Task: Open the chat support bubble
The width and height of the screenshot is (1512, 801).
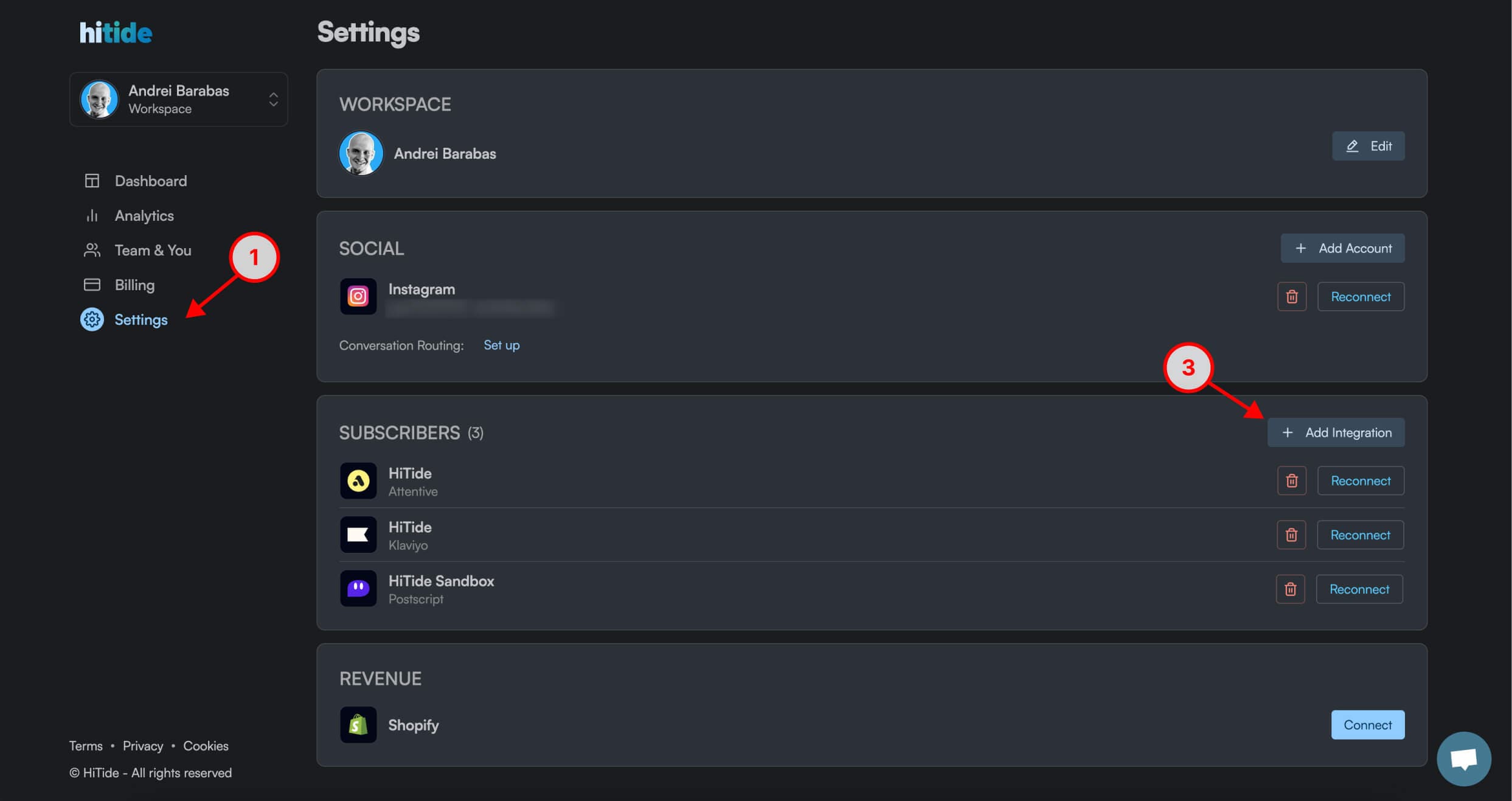Action: 1463,758
